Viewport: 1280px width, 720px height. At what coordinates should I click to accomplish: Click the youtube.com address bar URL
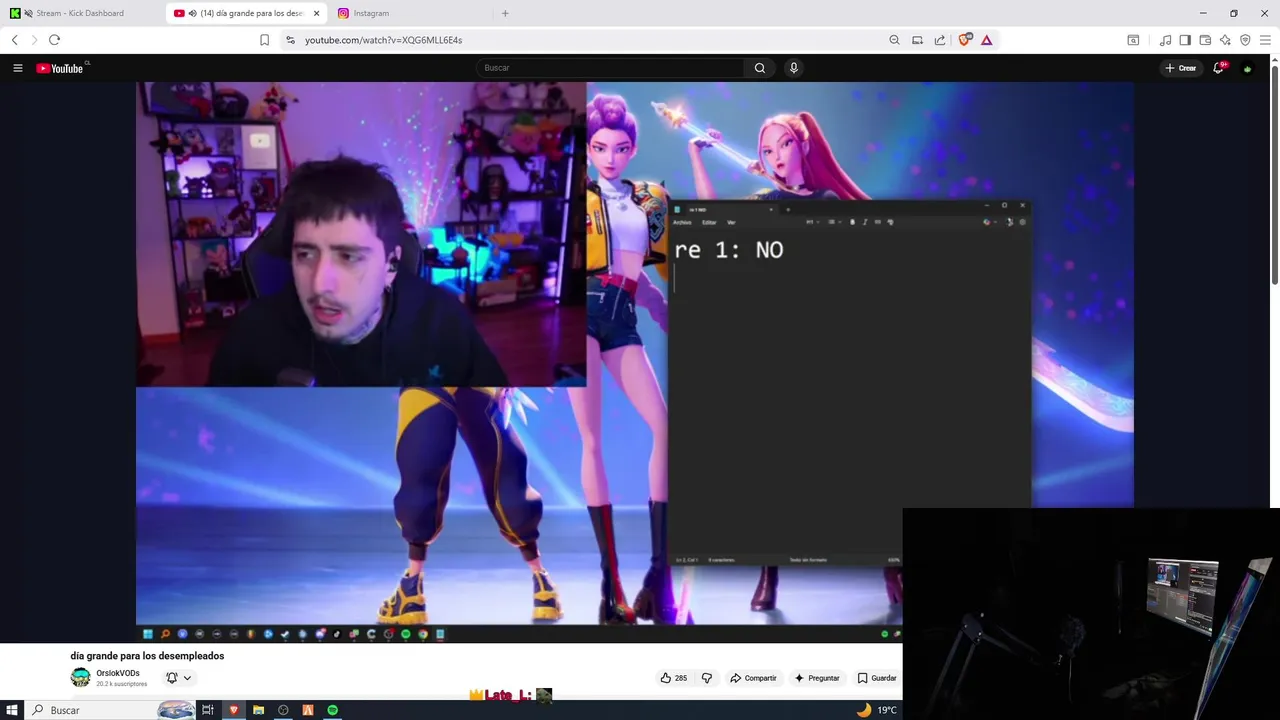[x=383, y=40]
